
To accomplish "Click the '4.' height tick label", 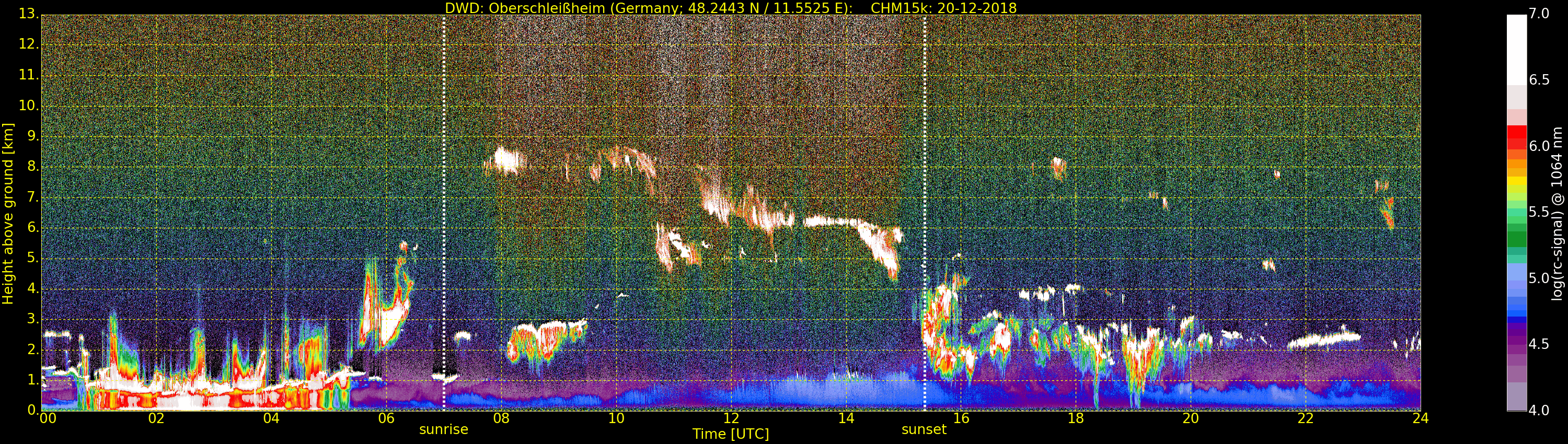I will click(33, 288).
